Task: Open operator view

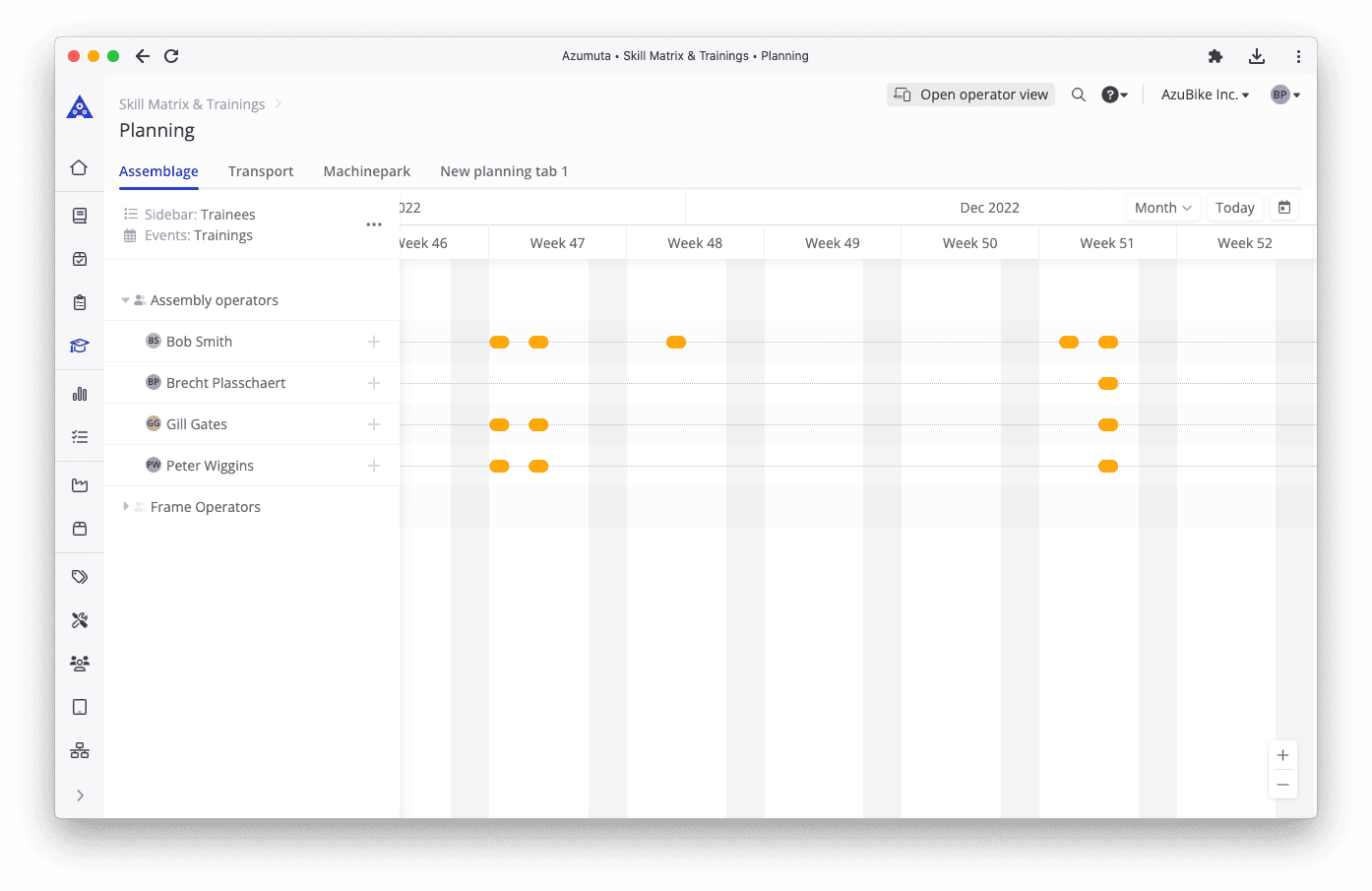Action: click(969, 94)
